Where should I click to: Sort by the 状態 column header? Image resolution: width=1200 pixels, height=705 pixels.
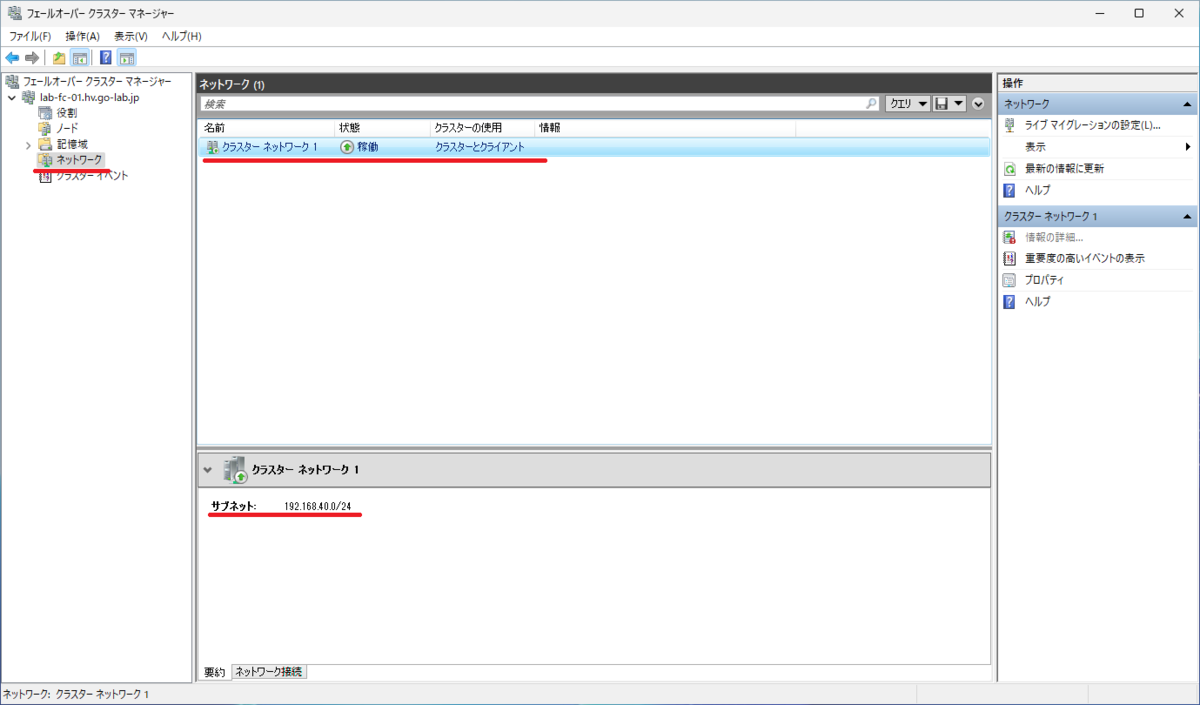(382, 128)
